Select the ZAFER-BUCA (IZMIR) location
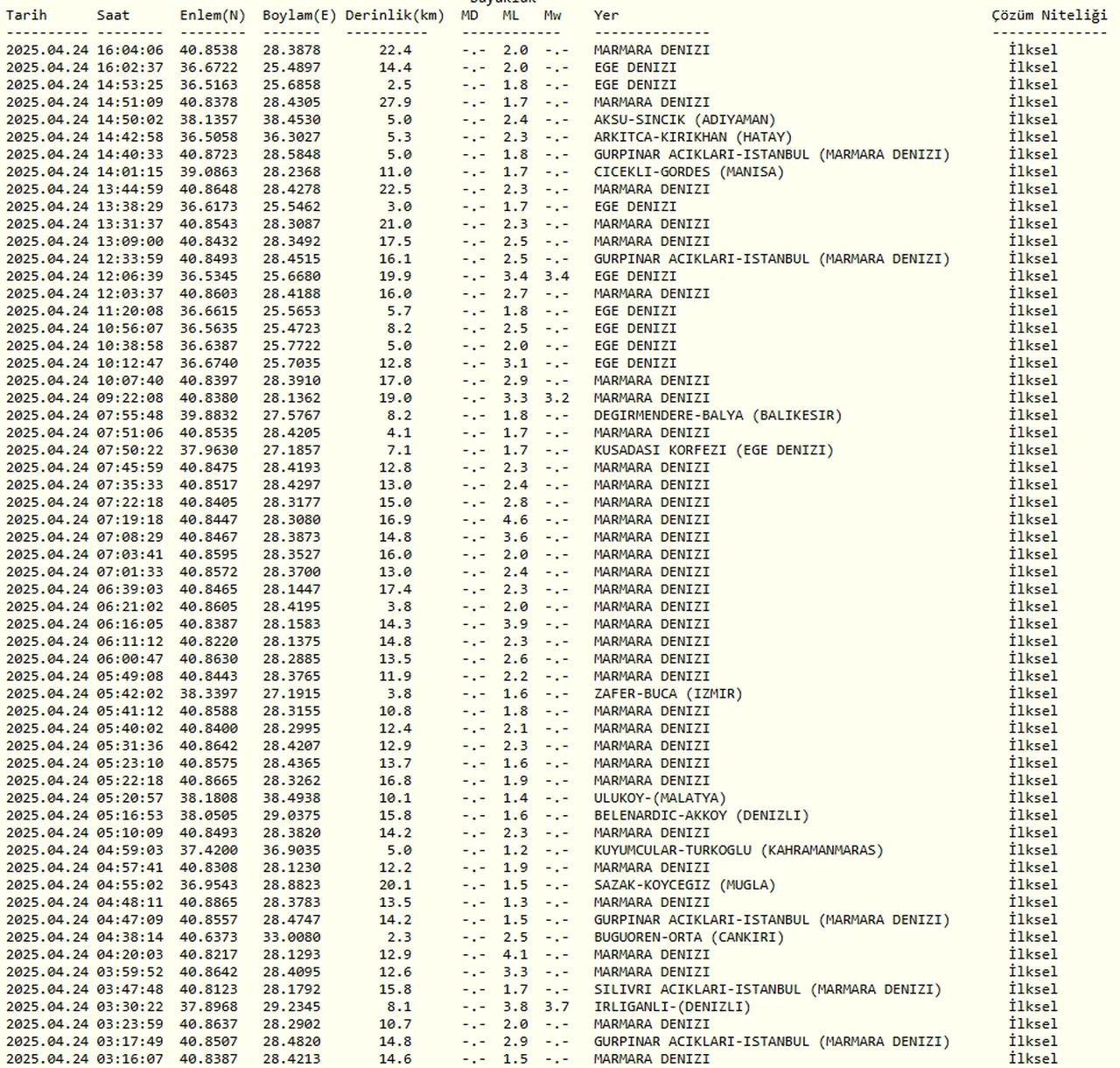This screenshot has width=1120, height=1068. click(x=668, y=694)
